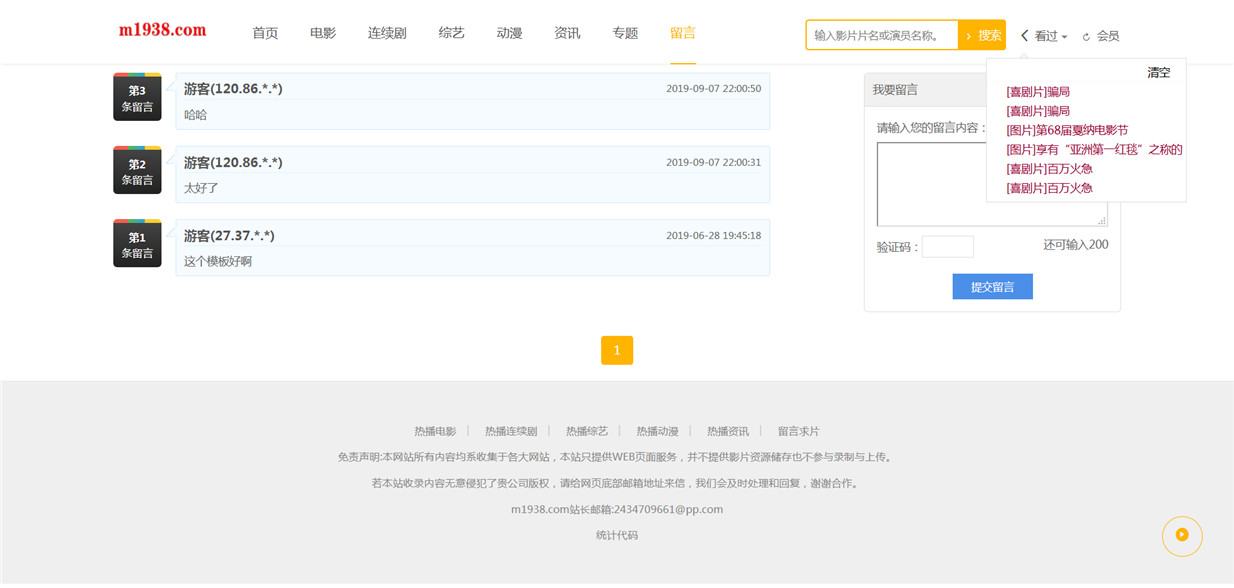The image size is (1234, 588).
Task: Click the timestamp 2019-09-07 22:00:50
Action: (x=713, y=89)
